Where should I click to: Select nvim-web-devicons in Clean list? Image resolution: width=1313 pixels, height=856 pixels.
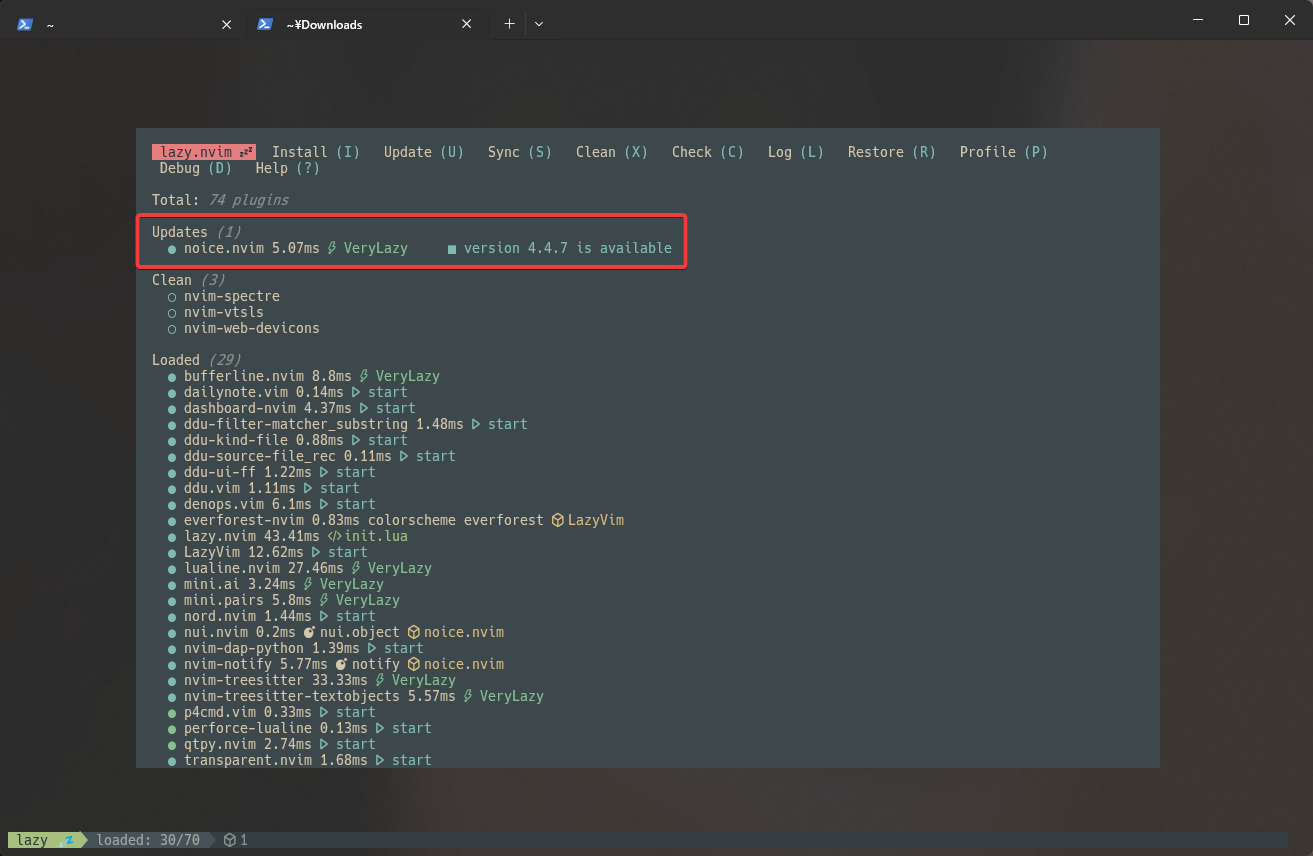[x=252, y=328]
